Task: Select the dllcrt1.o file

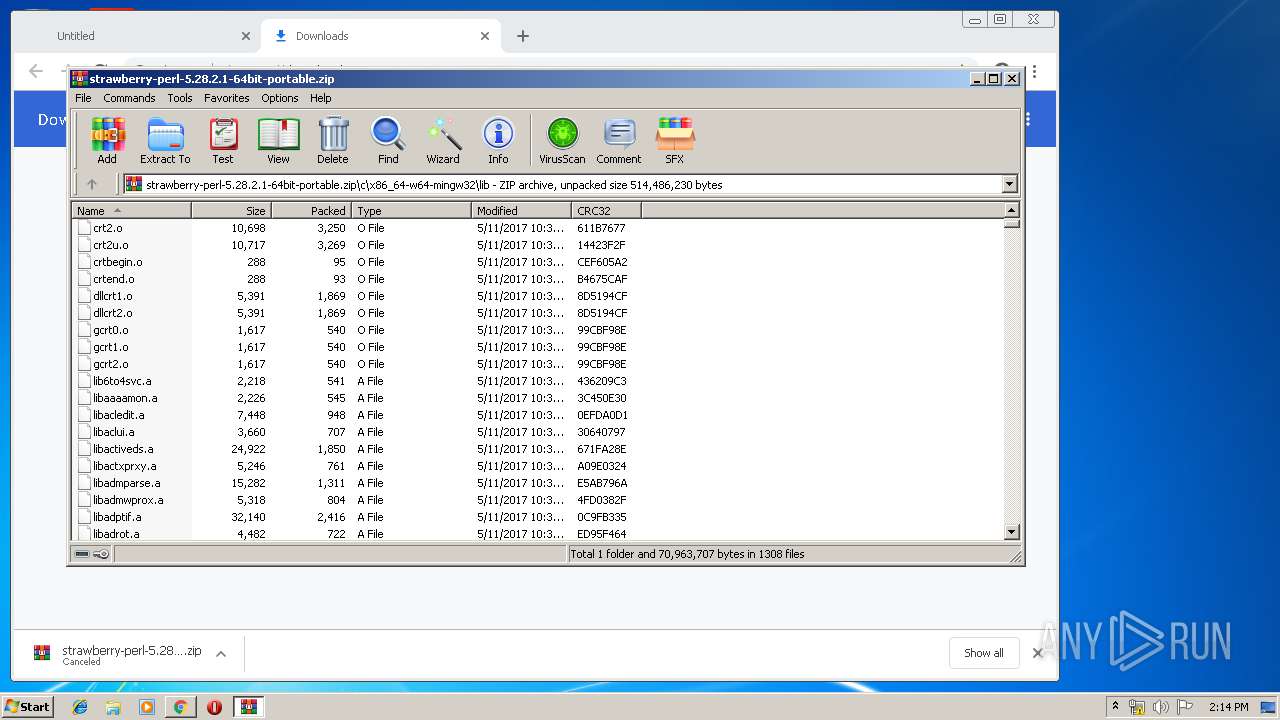Action: coord(112,296)
